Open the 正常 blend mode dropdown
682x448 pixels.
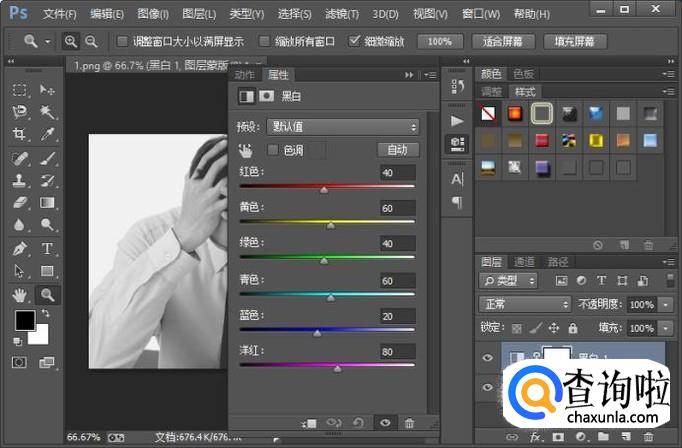(x=524, y=304)
